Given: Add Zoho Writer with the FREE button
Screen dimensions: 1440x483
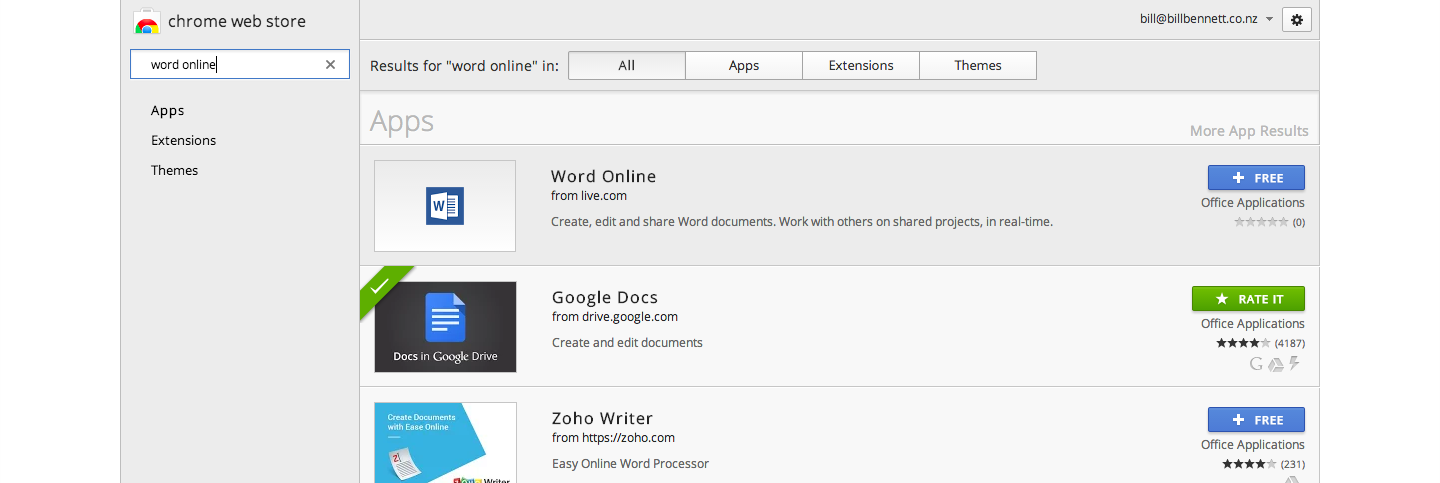Looking at the screenshot, I should click(1256, 420).
